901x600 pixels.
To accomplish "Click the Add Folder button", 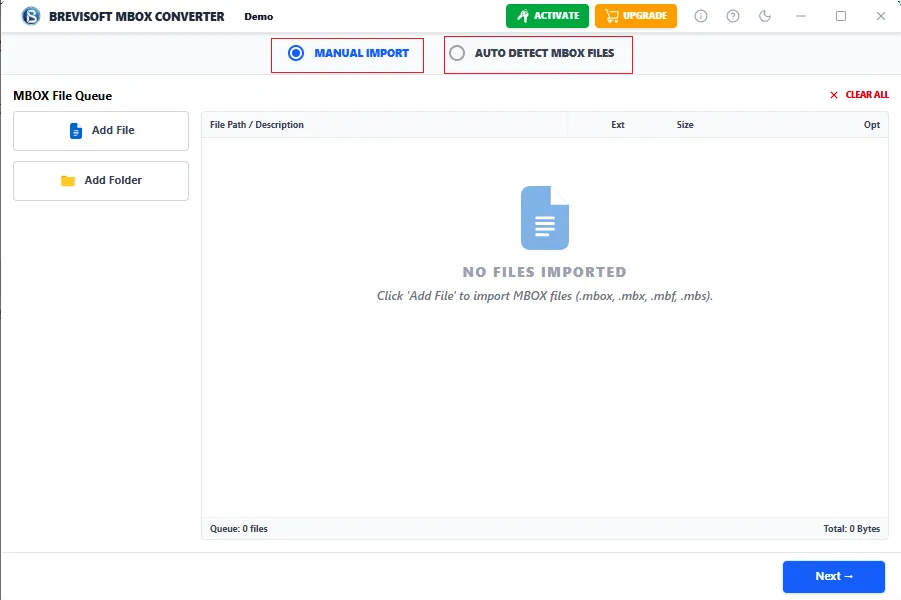I will coord(101,181).
